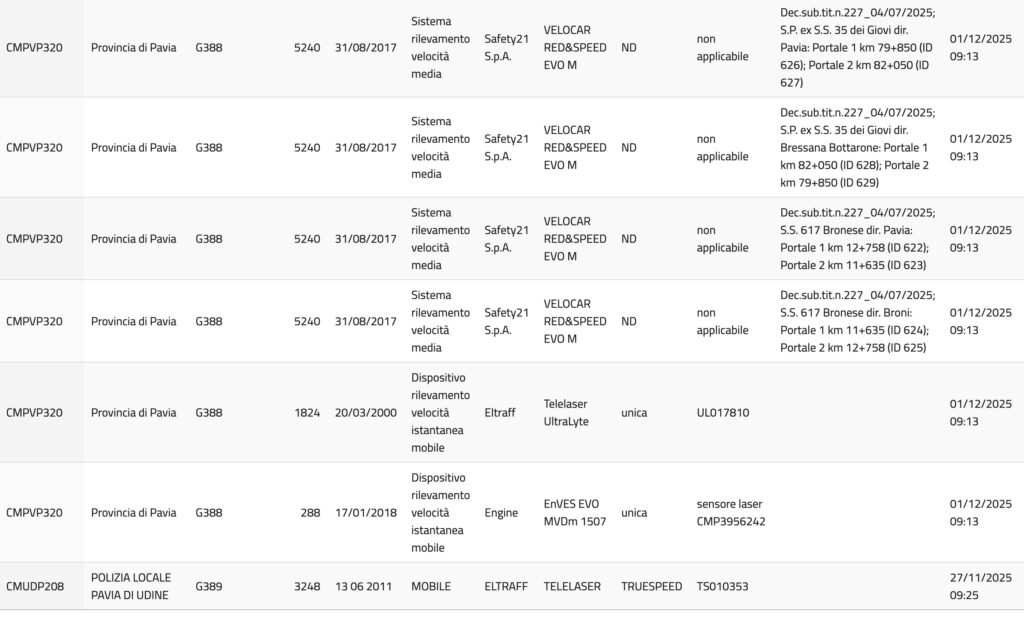Image resolution: width=1024 pixels, height=617 pixels.
Task: Select the 3248 number cell
Action: pos(307,586)
